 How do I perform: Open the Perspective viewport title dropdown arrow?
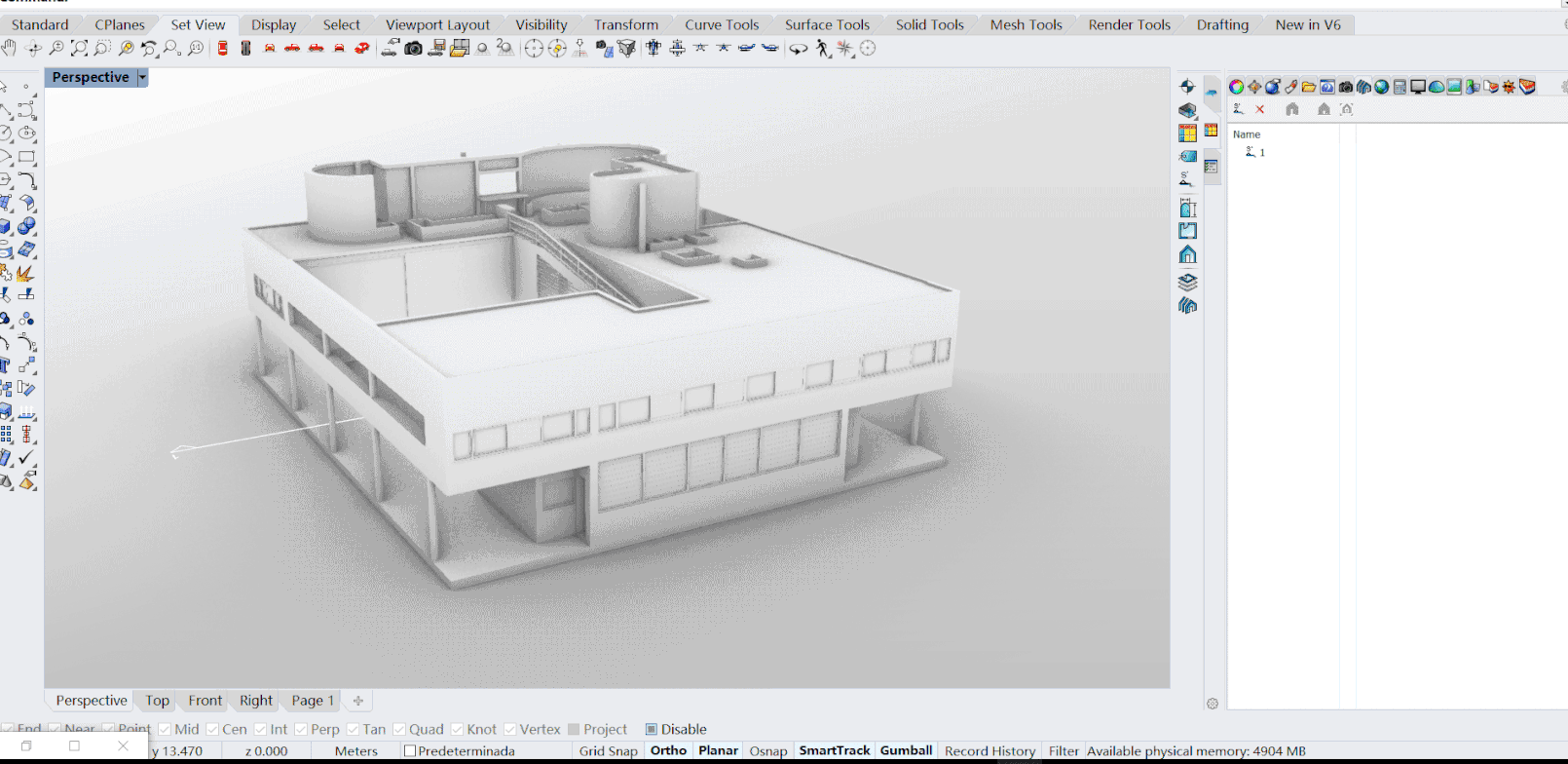[x=142, y=77]
